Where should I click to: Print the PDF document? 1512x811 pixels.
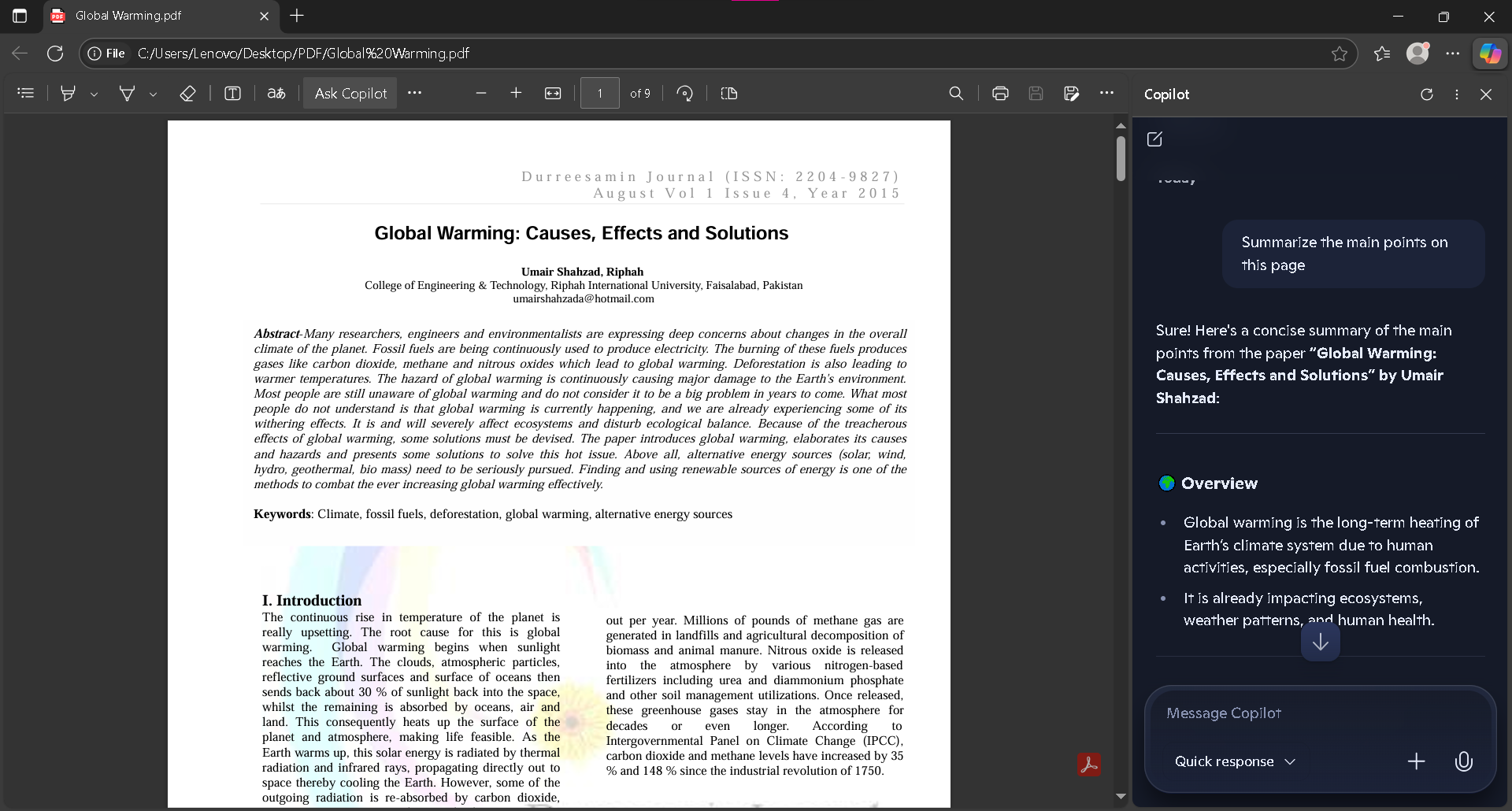1000,93
